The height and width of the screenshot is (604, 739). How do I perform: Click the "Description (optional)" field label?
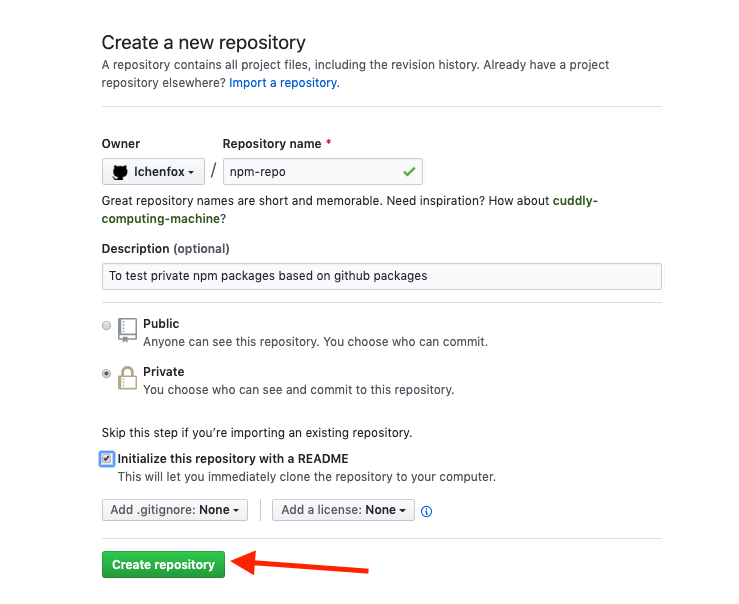point(165,248)
